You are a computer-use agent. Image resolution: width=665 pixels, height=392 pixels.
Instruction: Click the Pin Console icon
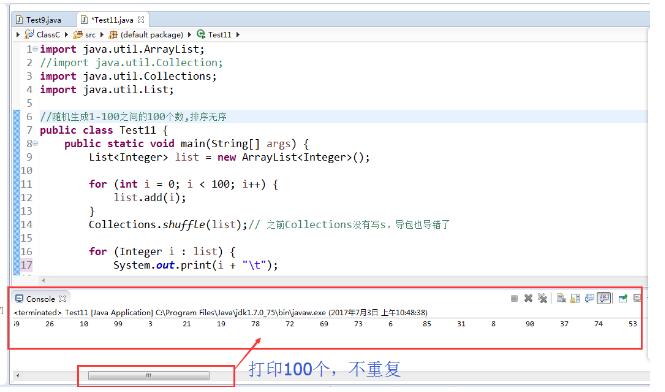623,299
